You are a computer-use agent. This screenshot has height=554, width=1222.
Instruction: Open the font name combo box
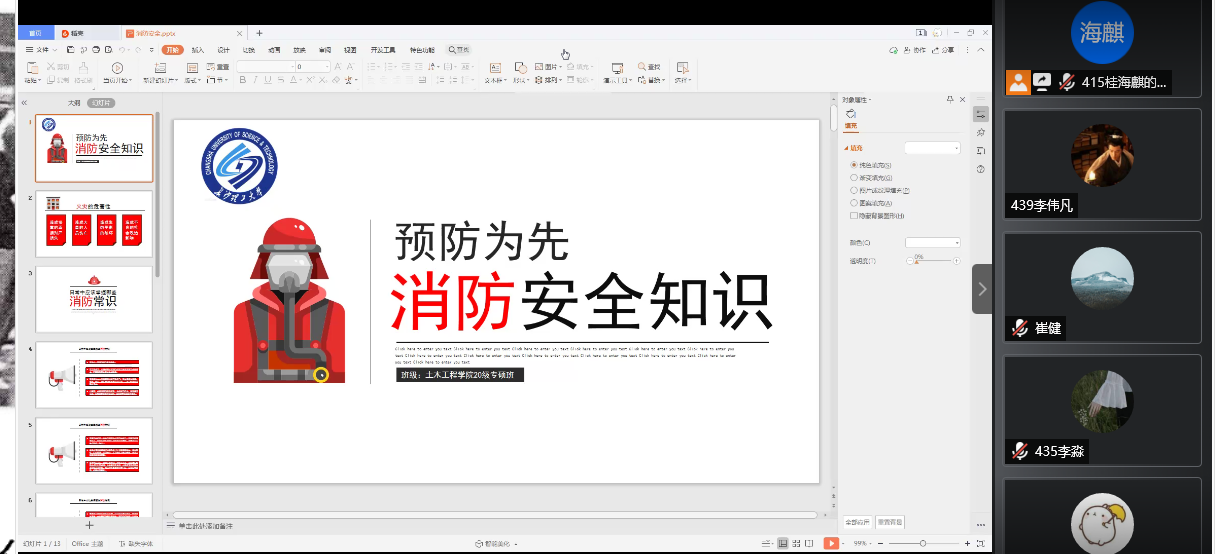point(264,66)
